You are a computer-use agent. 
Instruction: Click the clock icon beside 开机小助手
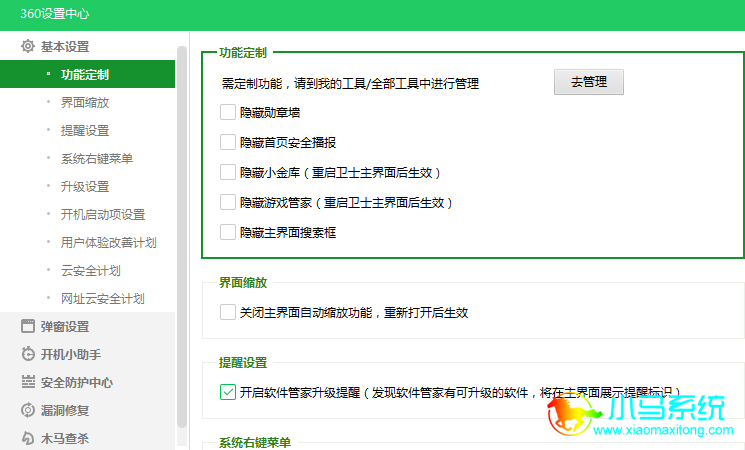28,354
